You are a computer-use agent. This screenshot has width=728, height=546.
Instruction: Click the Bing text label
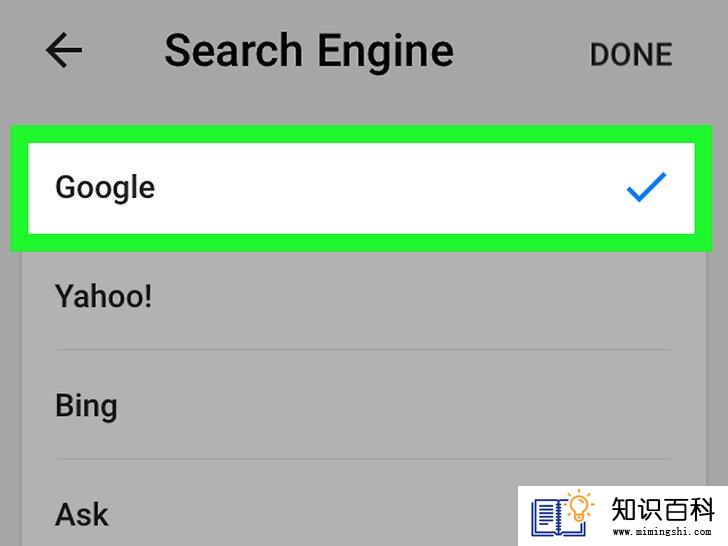(86, 407)
